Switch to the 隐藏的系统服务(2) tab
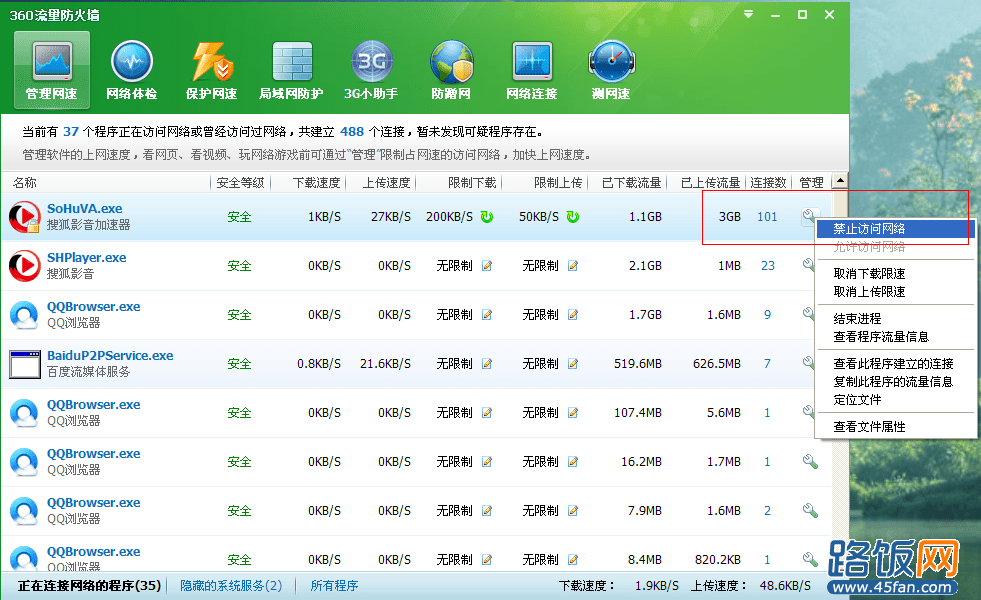 click(231, 586)
